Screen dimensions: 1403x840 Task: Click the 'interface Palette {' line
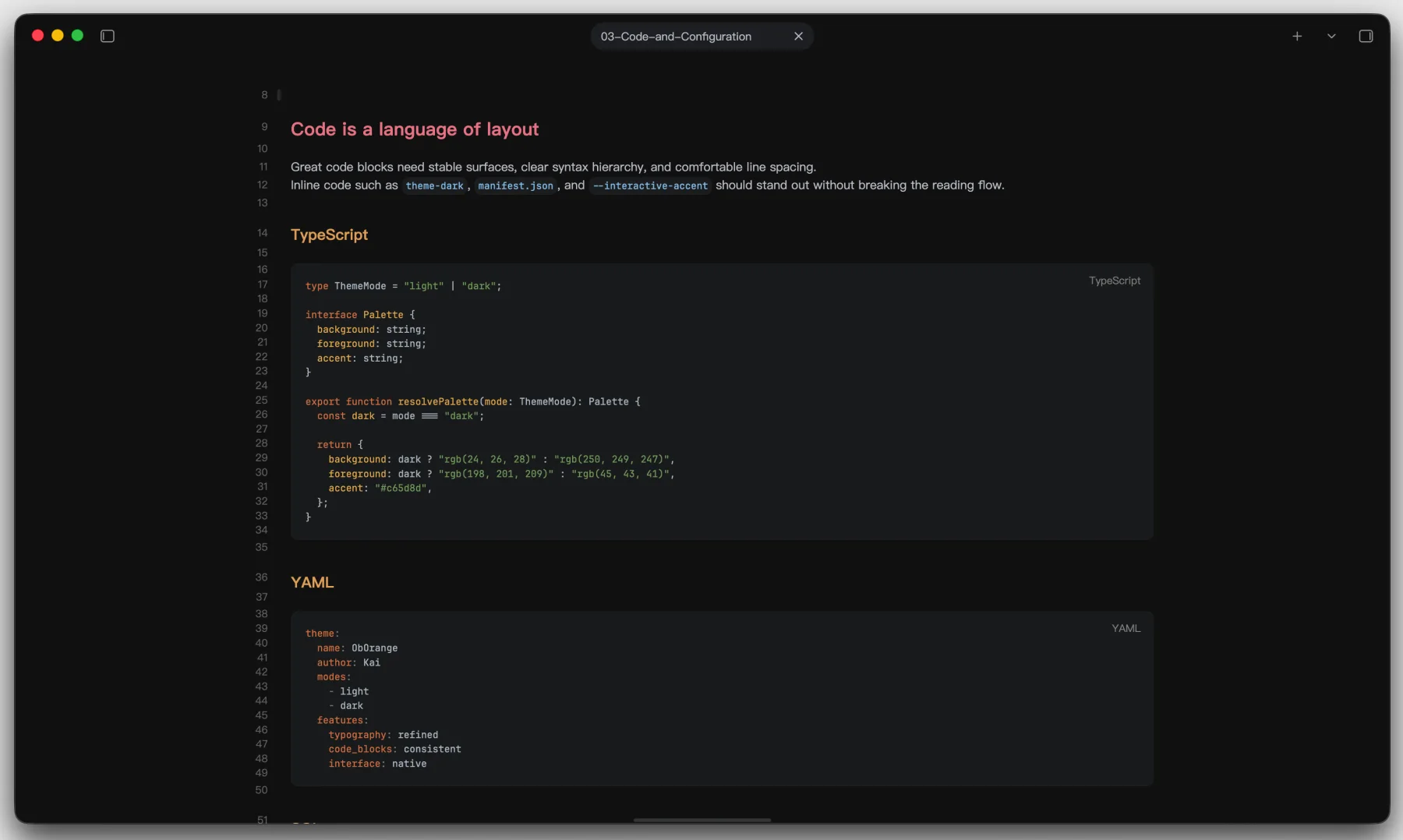click(x=360, y=315)
